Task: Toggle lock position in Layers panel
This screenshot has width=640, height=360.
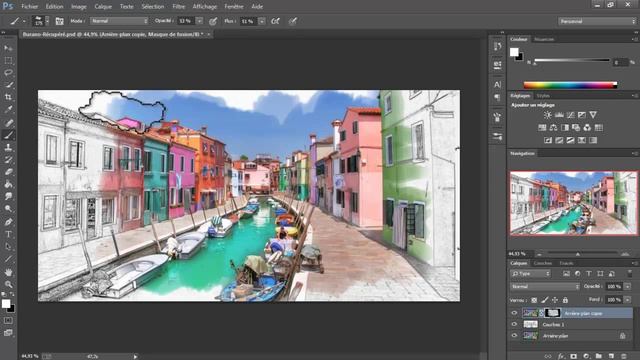Action: tap(555, 300)
